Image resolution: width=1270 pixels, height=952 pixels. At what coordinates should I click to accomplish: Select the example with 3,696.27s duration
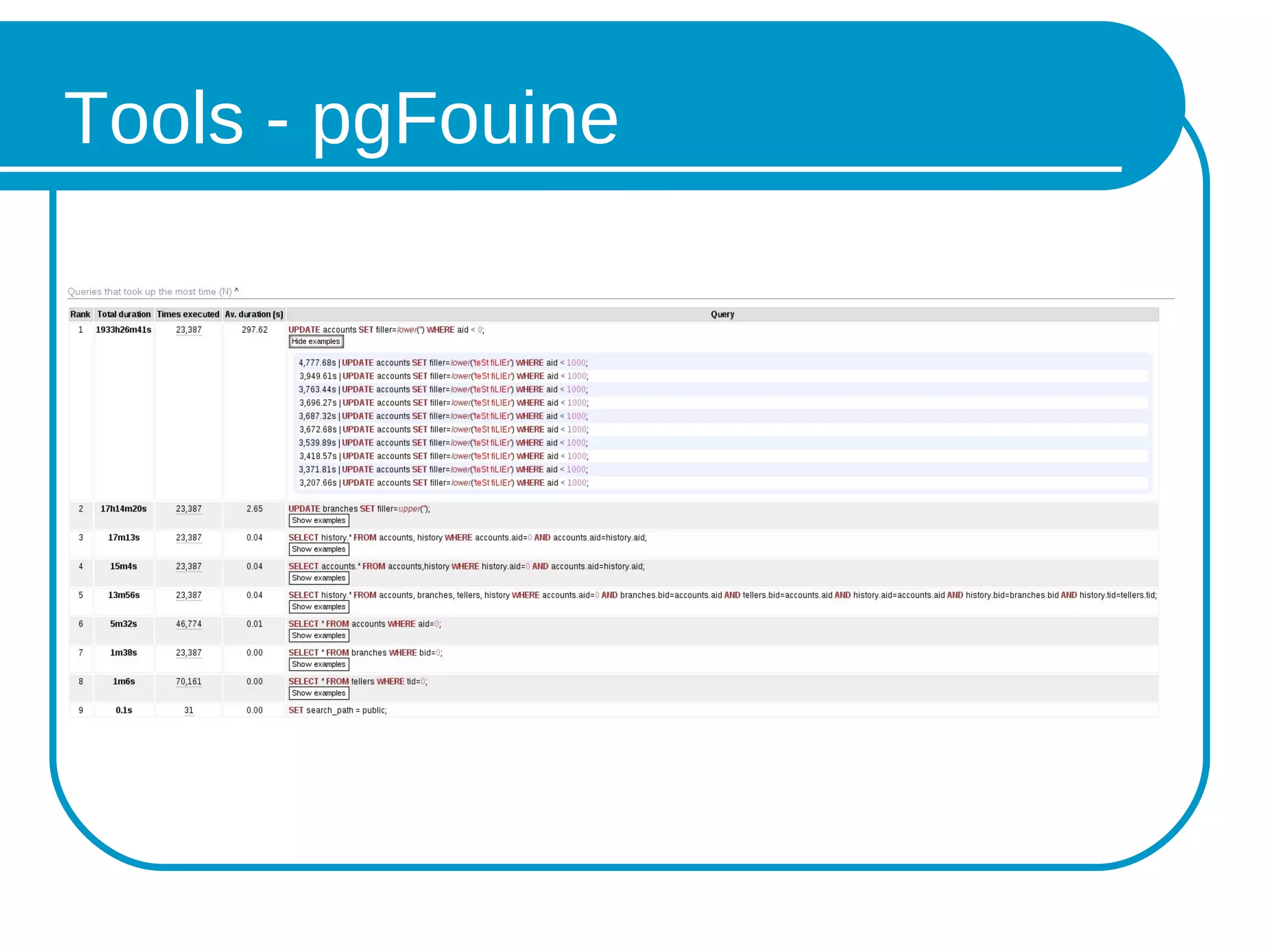tap(443, 403)
